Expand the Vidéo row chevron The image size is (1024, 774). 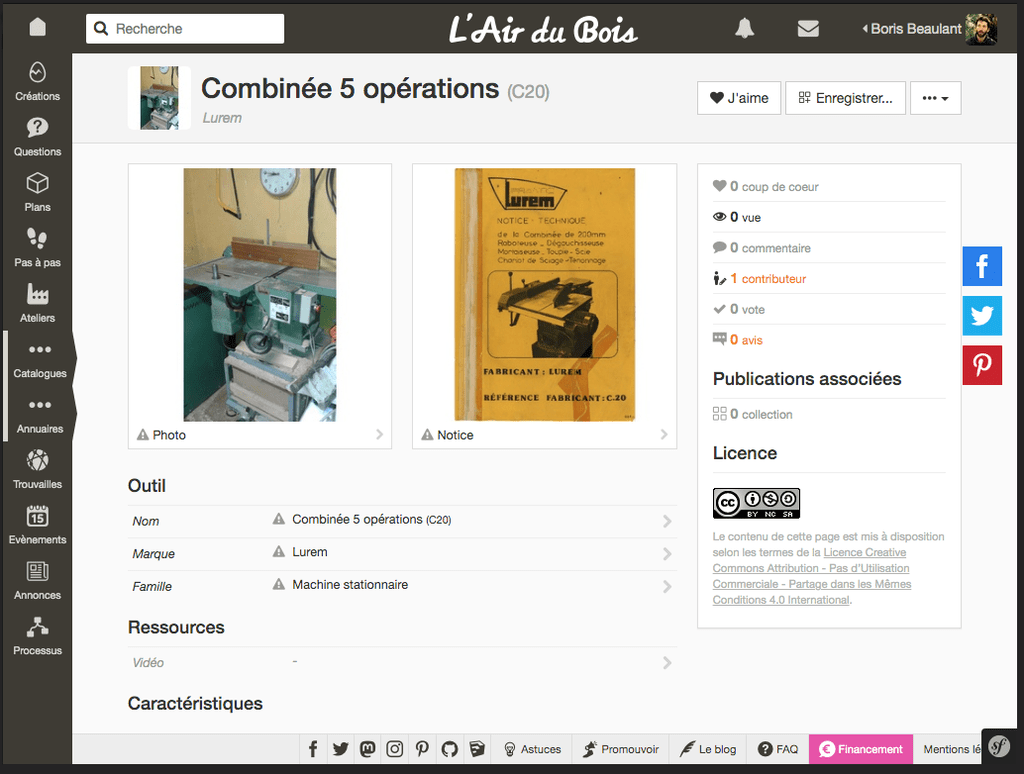click(x=667, y=663)
